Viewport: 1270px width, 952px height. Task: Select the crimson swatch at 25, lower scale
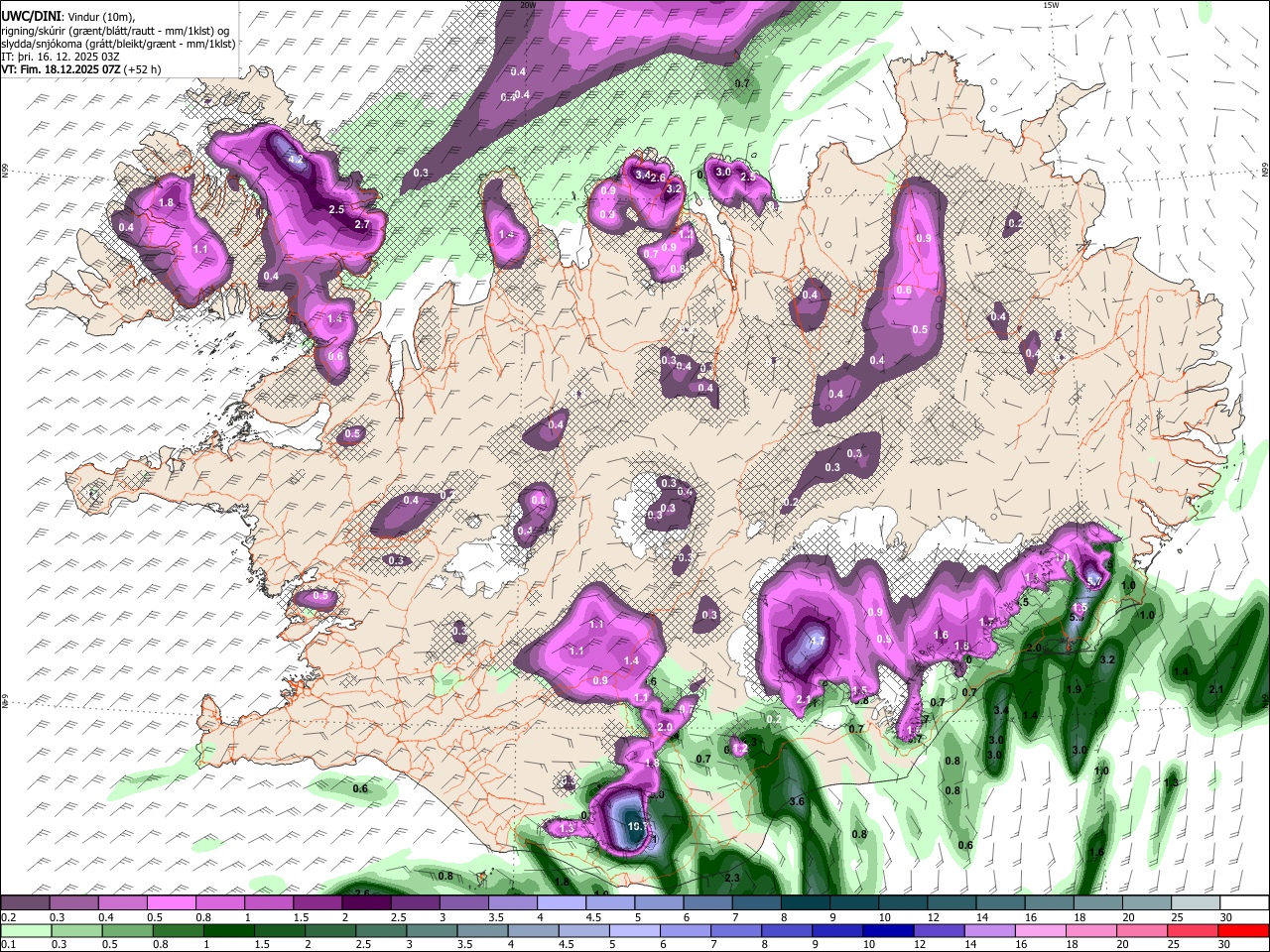click(1194, 930)
